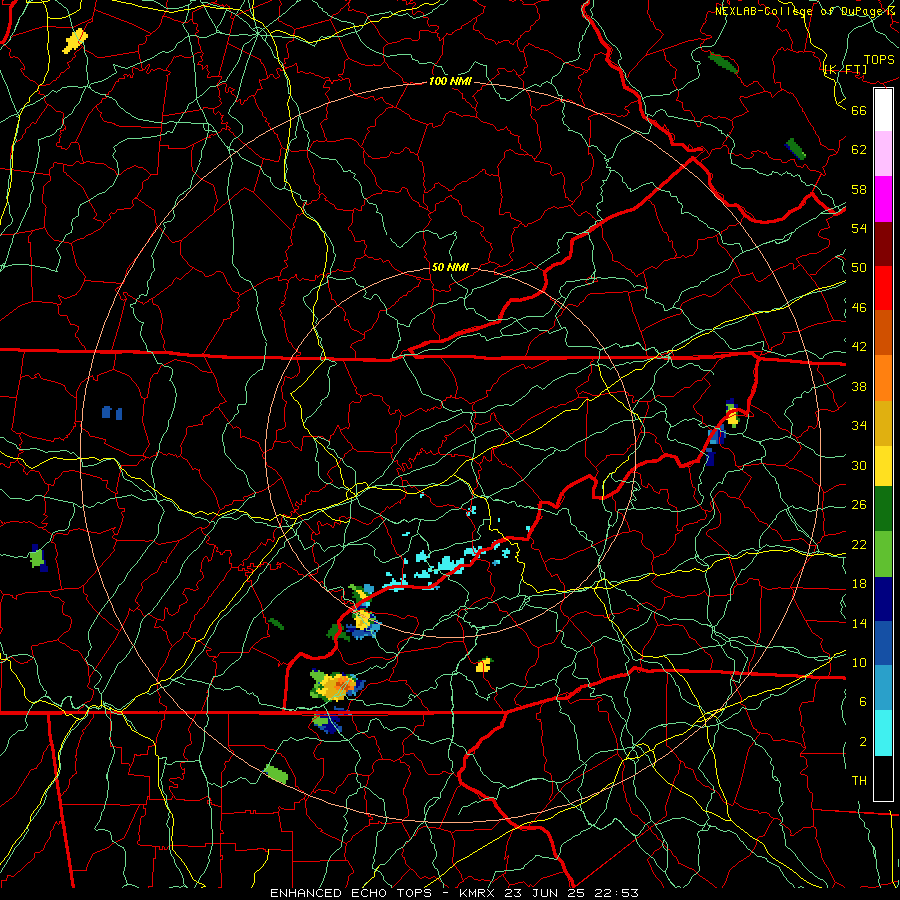Click the dark red legend swatch
Screen dimensions: 900x900
pos(883,243)
